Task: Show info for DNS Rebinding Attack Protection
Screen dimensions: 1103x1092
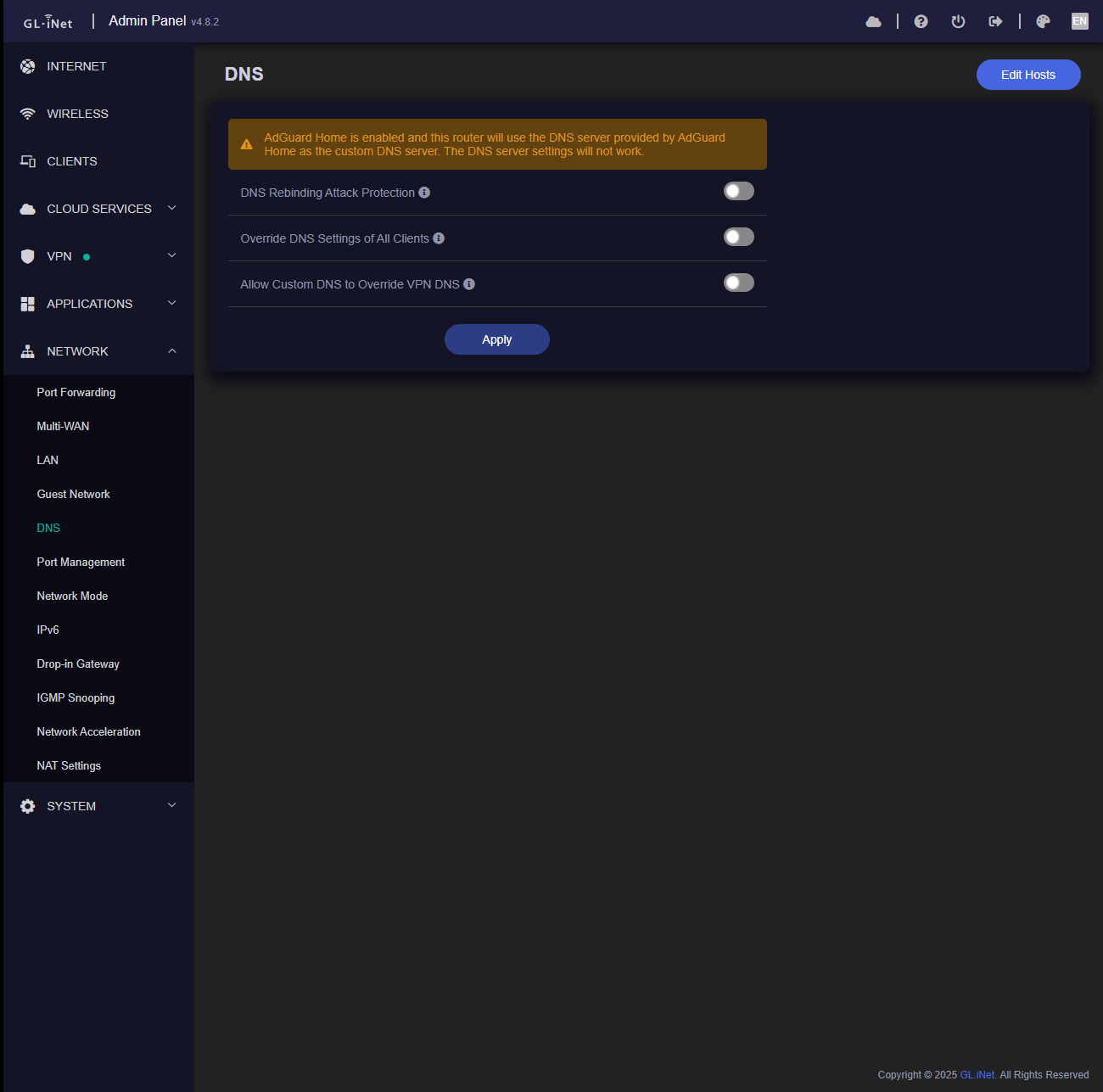Action: [x=424, y=193]
